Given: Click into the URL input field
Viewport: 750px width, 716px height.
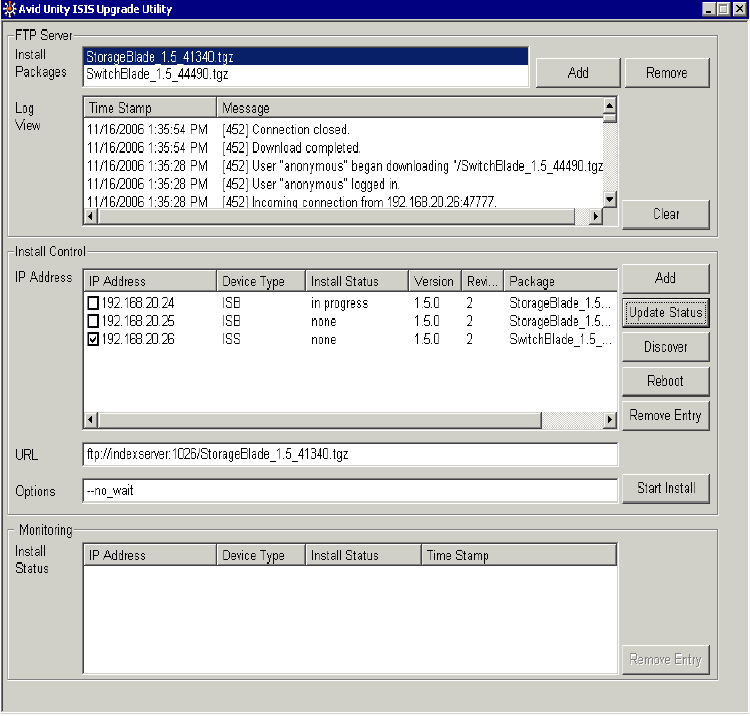Looking at the screenshot, I should [x=350, y=454].
